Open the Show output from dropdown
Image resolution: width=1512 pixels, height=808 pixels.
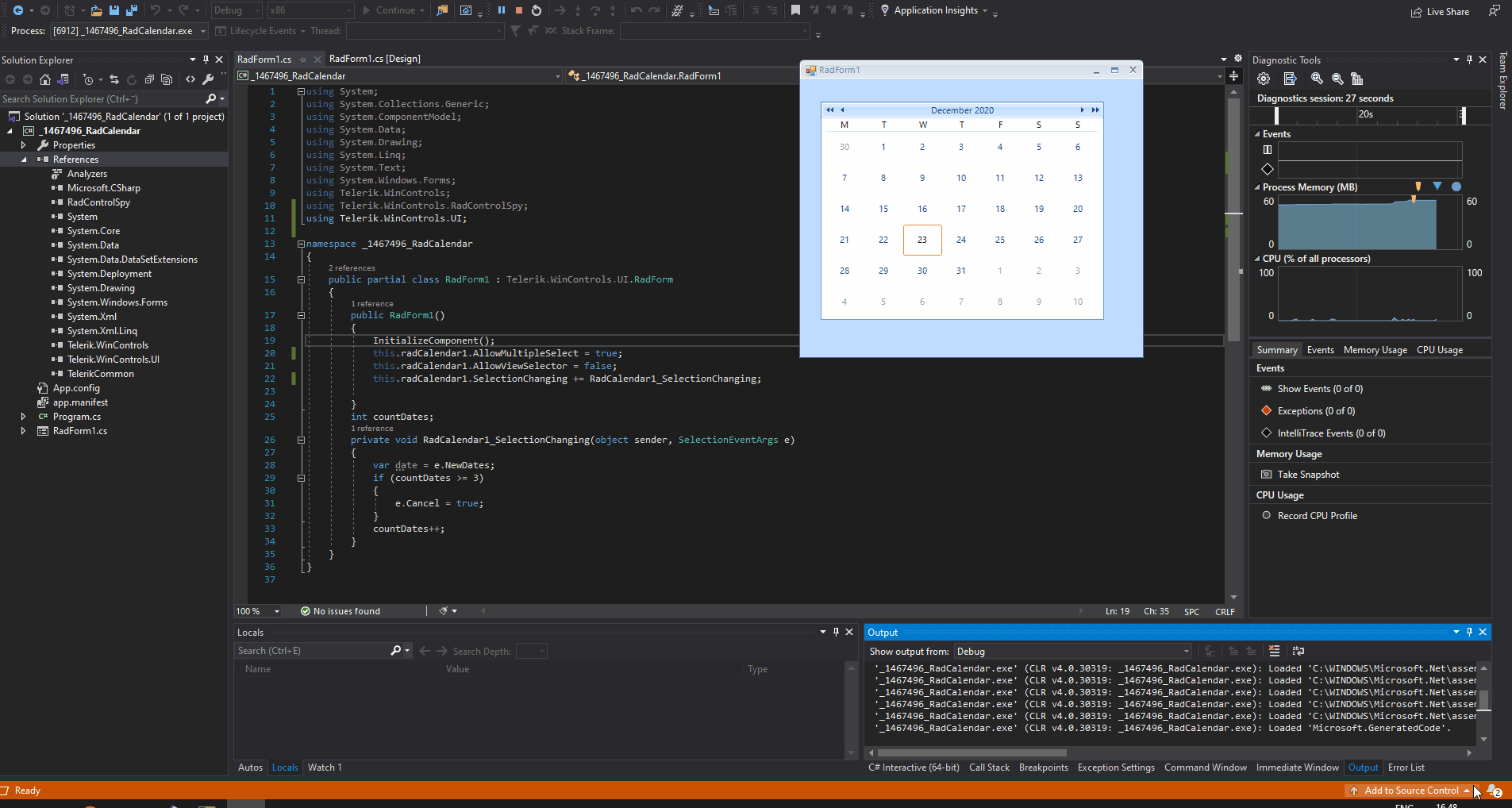[x=1186, y=652]
